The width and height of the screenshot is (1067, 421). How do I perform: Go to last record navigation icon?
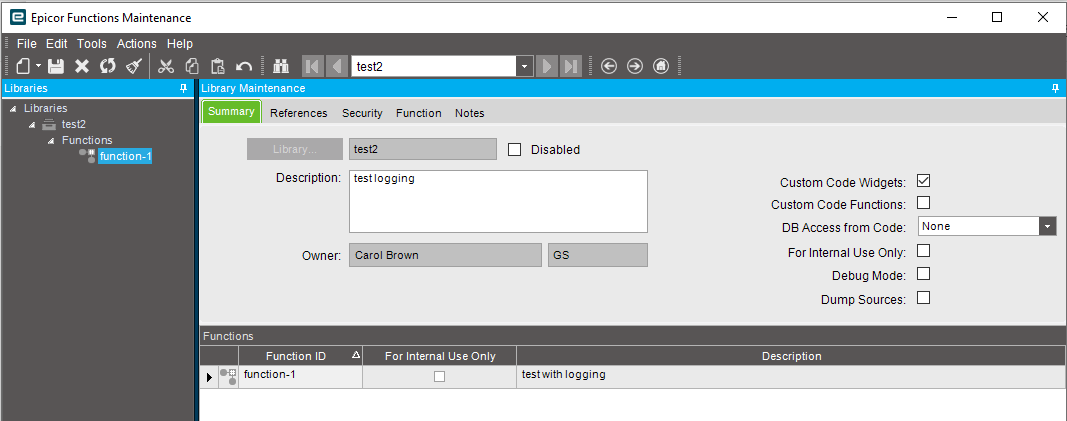pos(571,66)
